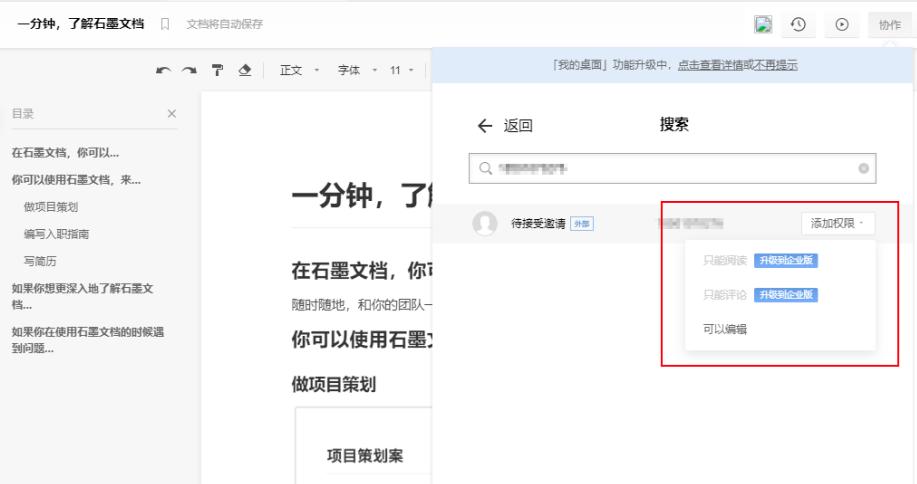Click the 外部 tag next to invitee
The image size is (917, 484).
click(x=582, y=223)
